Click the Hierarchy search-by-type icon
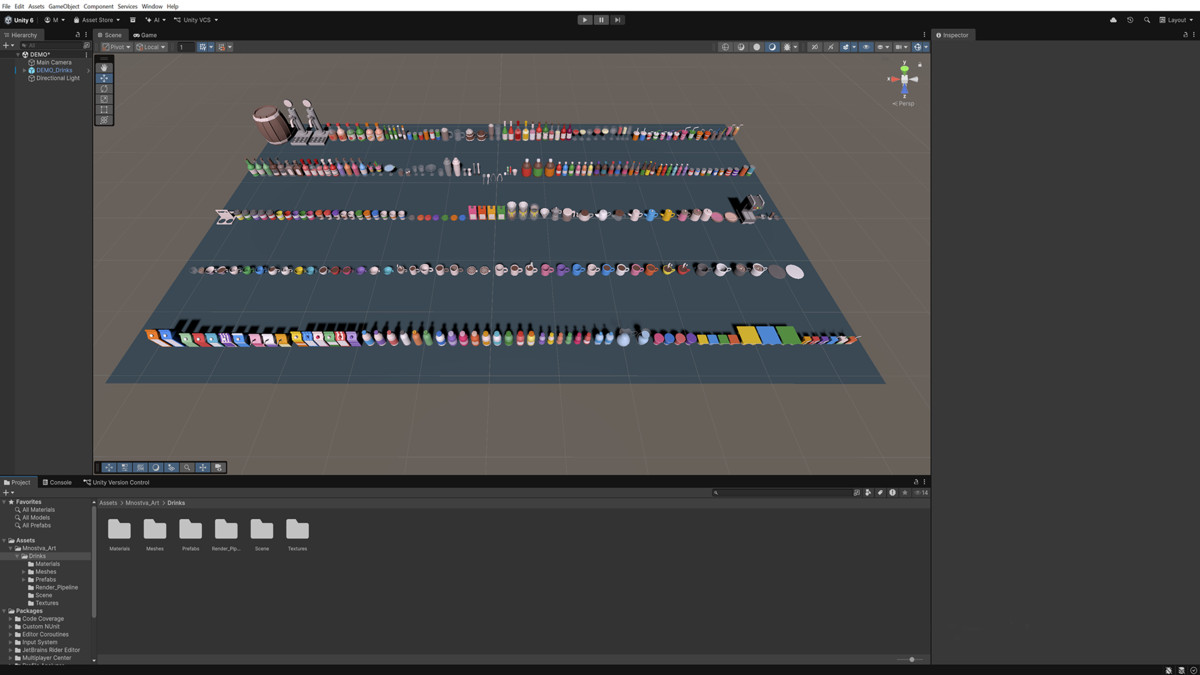1200x675 pixels. (86, 45)
